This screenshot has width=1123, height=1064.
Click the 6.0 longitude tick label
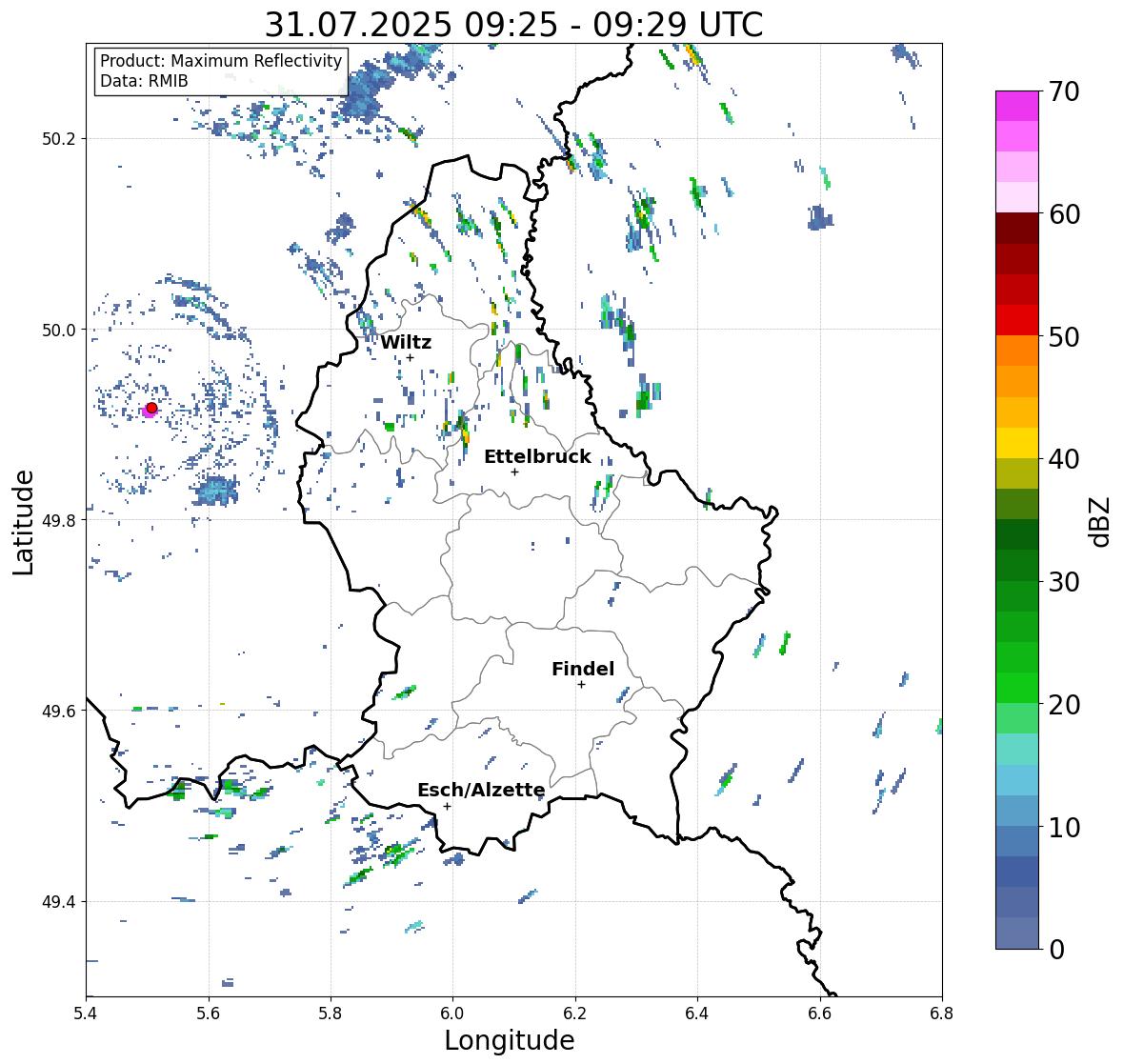[x=452, y=1013]
